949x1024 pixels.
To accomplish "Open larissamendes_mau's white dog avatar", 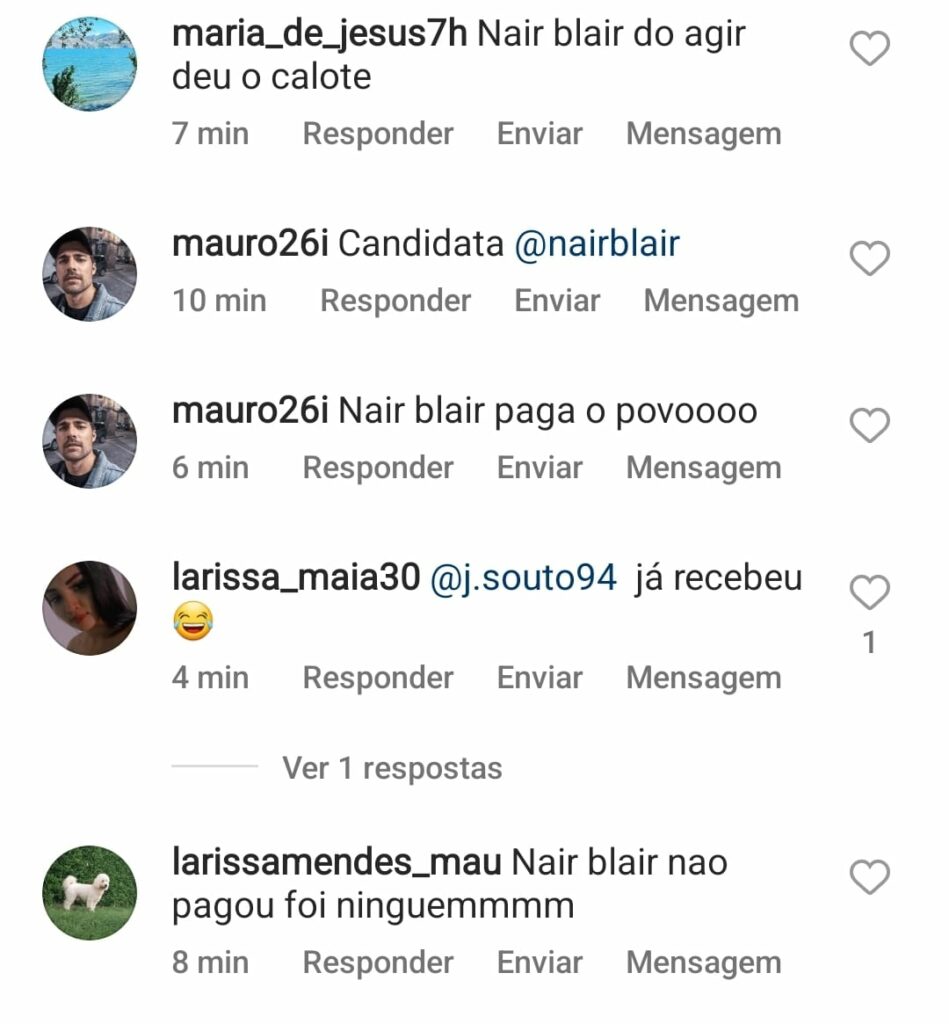I will [89, 893].
